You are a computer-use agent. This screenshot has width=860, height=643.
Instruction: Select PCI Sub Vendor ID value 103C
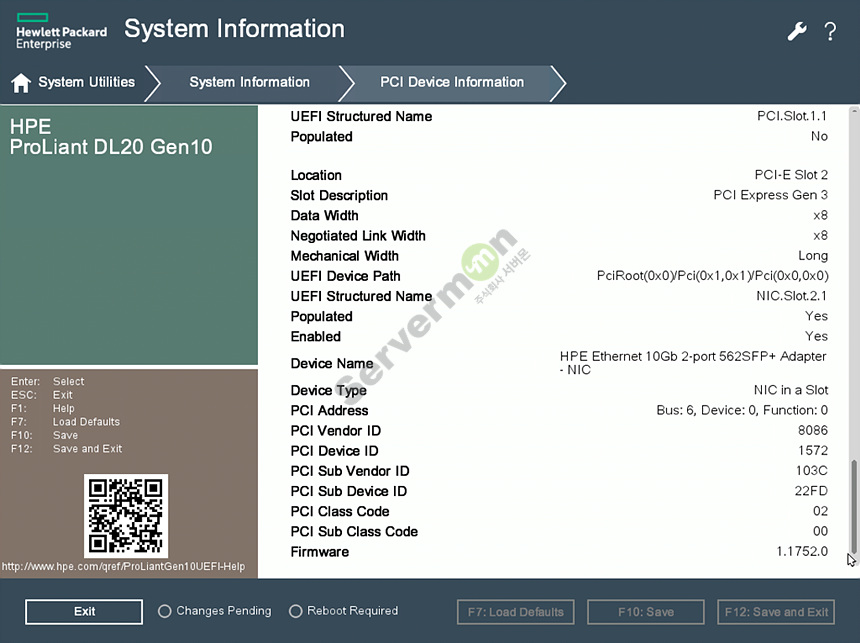pyautogui.click(x=812, y=471)
